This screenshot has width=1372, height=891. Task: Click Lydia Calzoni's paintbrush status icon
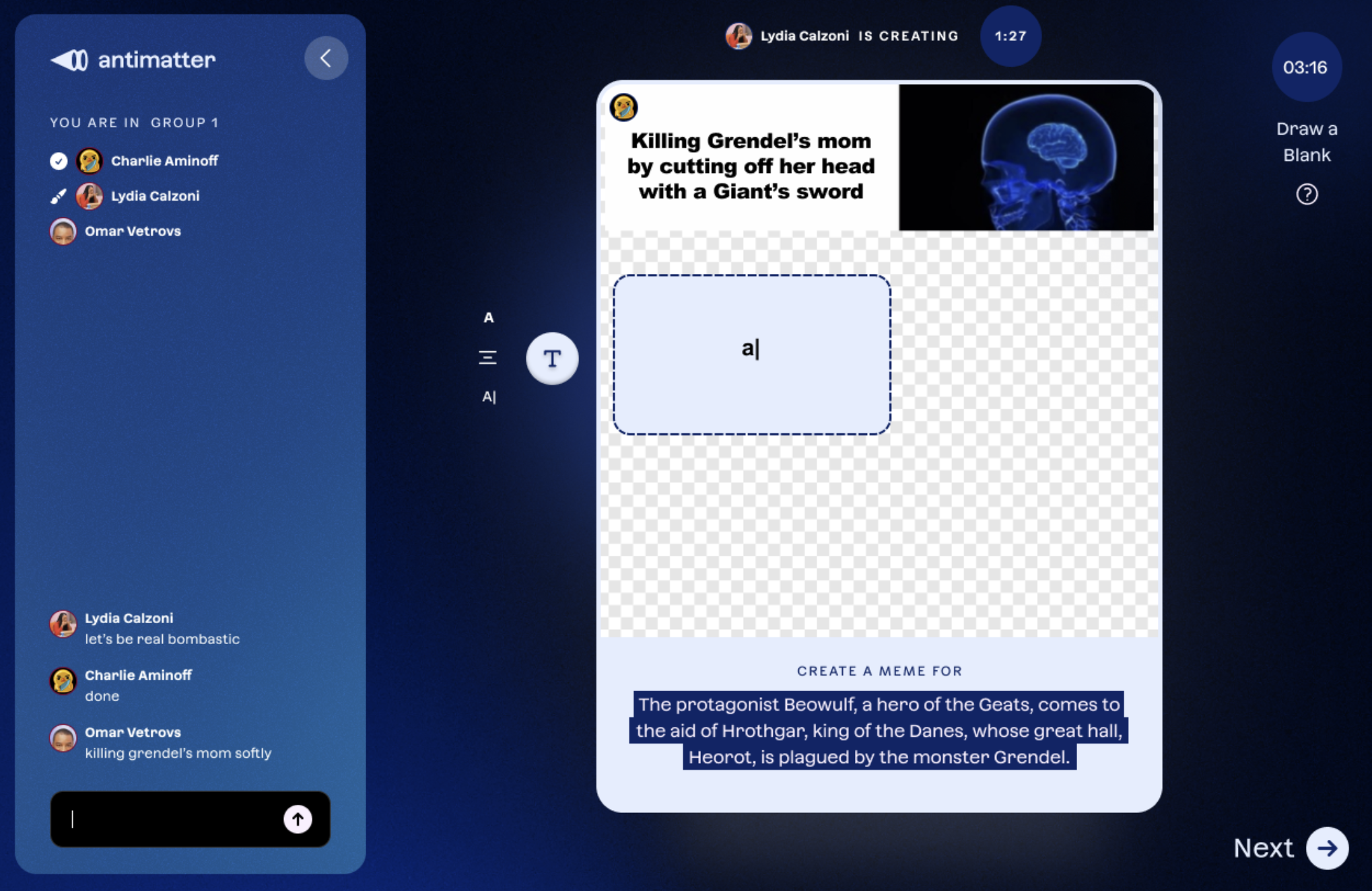[59, 196]
